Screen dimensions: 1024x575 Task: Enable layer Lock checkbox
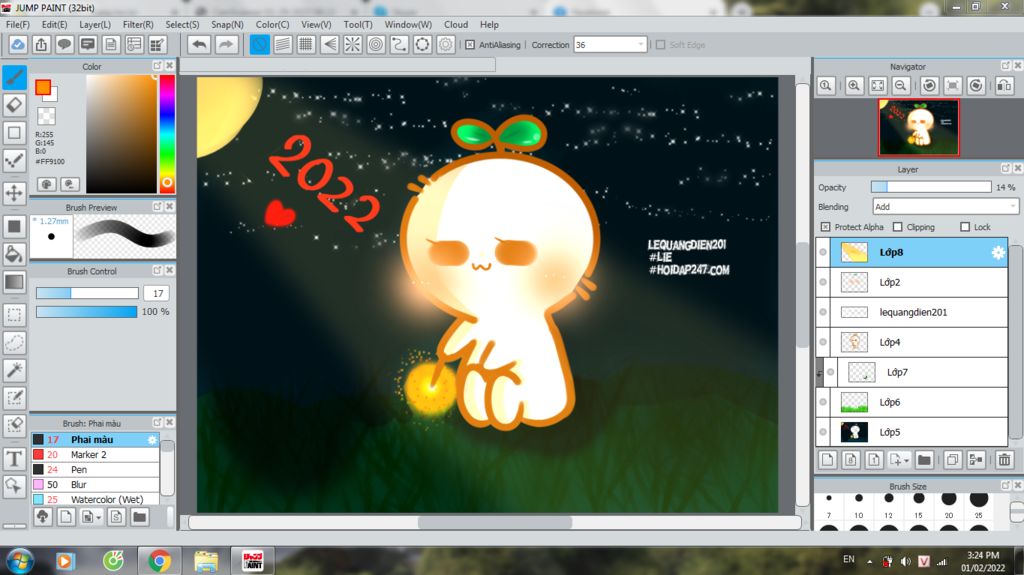click(x=965, y=227)
